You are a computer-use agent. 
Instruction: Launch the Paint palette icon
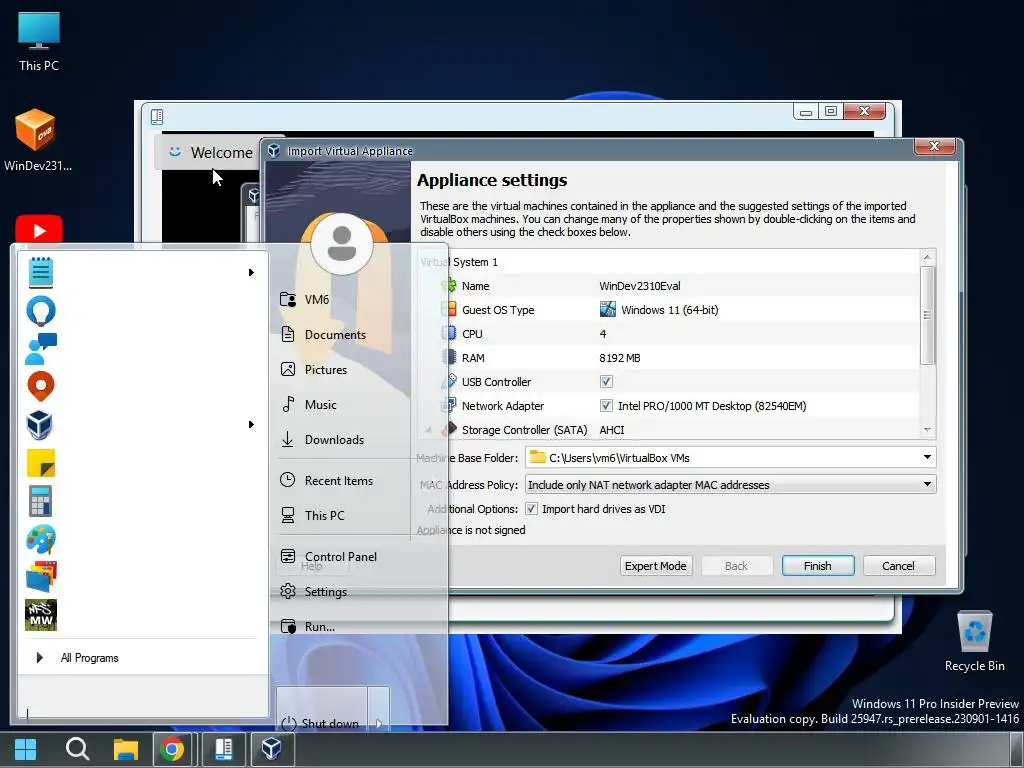40,539
